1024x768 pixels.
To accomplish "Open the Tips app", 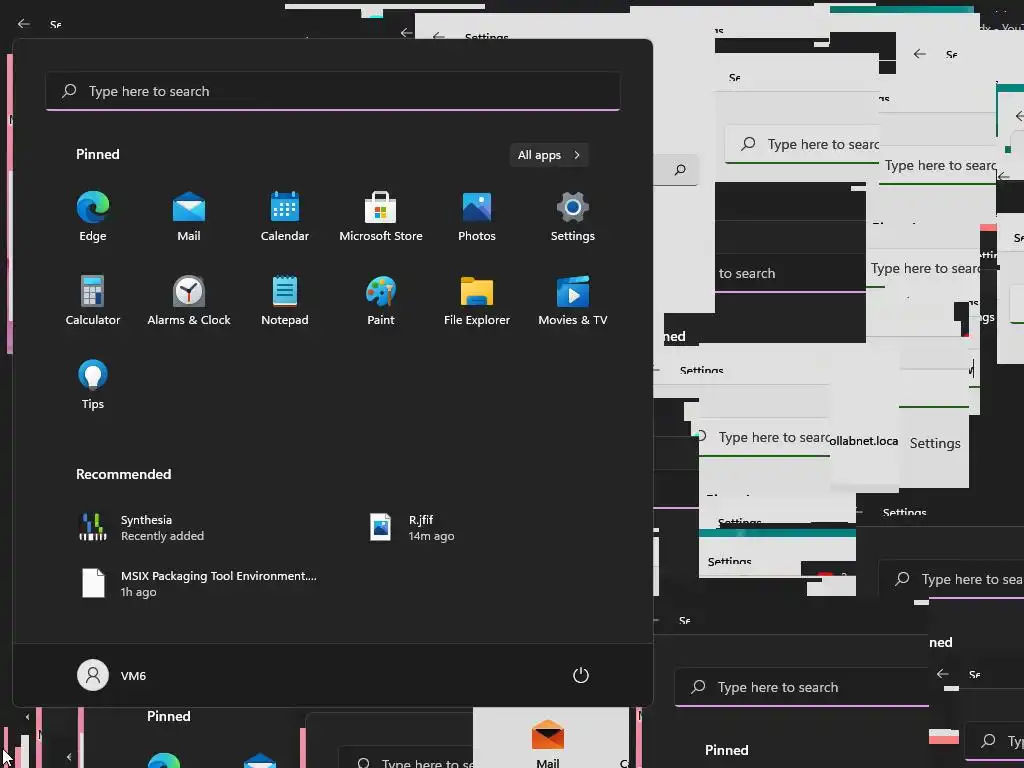I will coord(93,385).
